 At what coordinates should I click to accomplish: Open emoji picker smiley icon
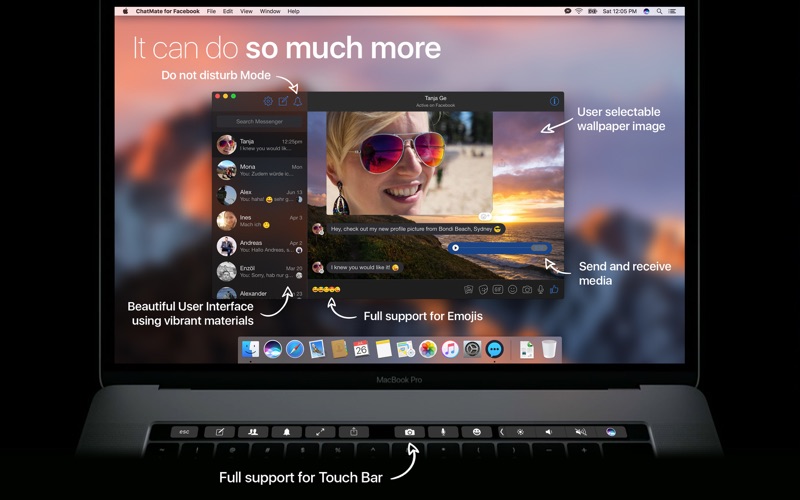pyautogui.click(x=512, y=290)
